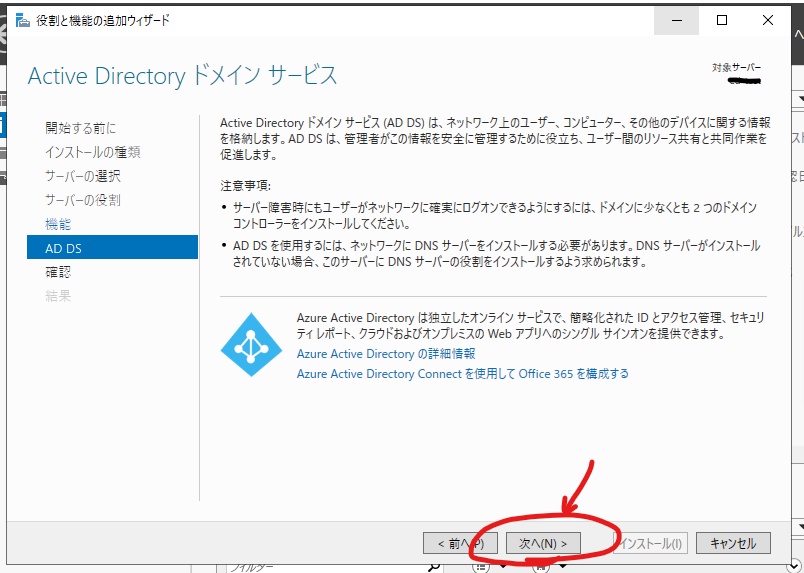Select the サーバーの選択 step
This screenshot has width=804, height=573.
[x=83, y=176]
